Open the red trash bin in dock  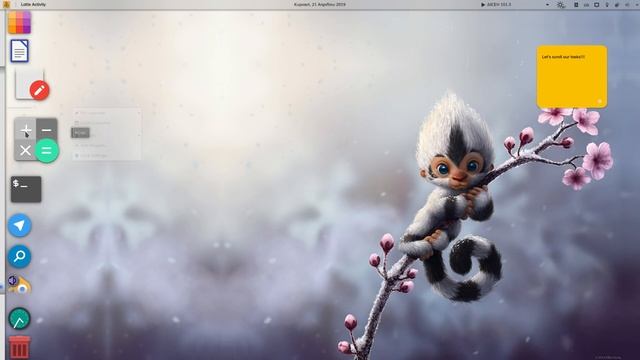[19, 347]
